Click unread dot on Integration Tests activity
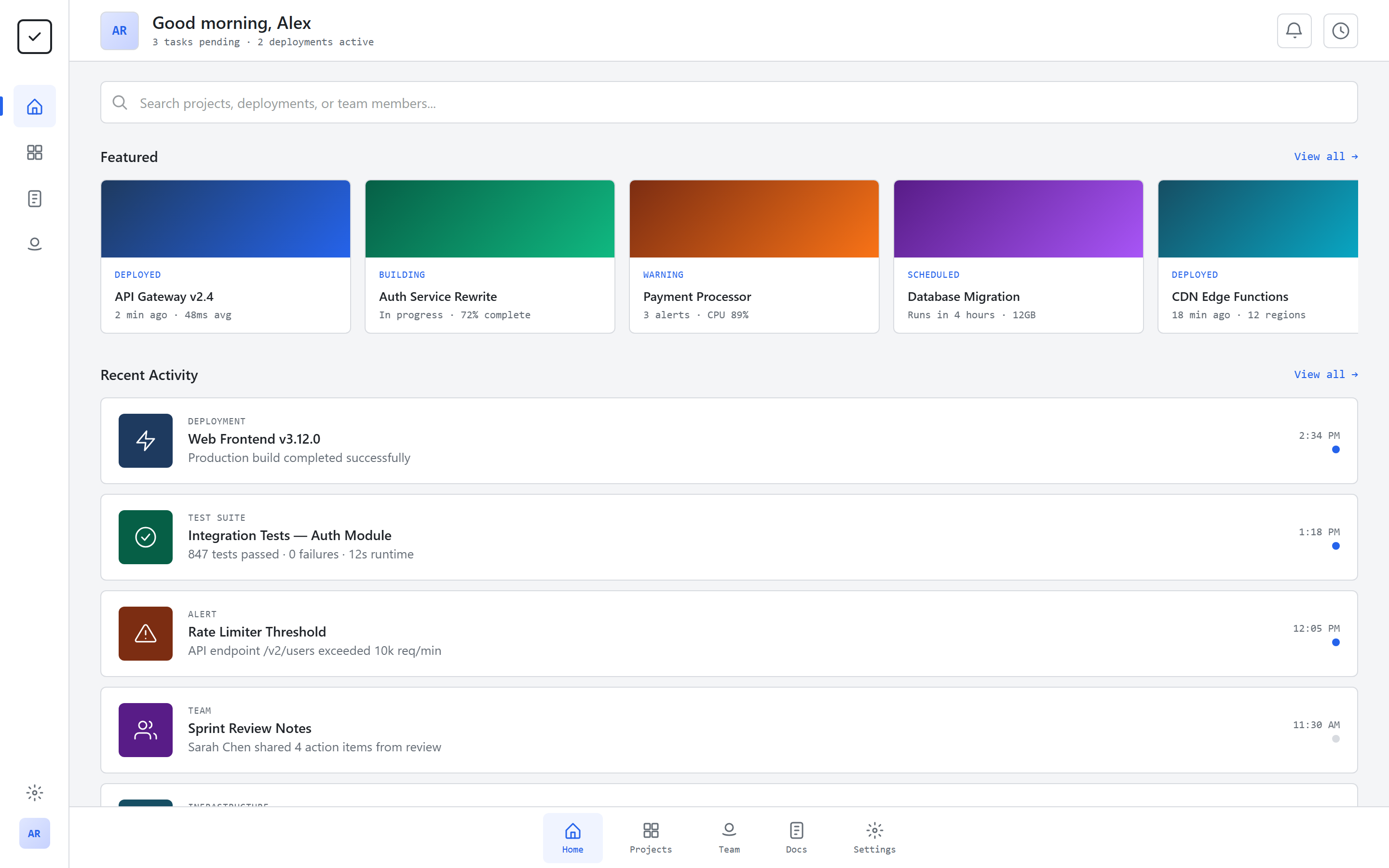Screen dimensions: 1389x868 [1335, 546]
